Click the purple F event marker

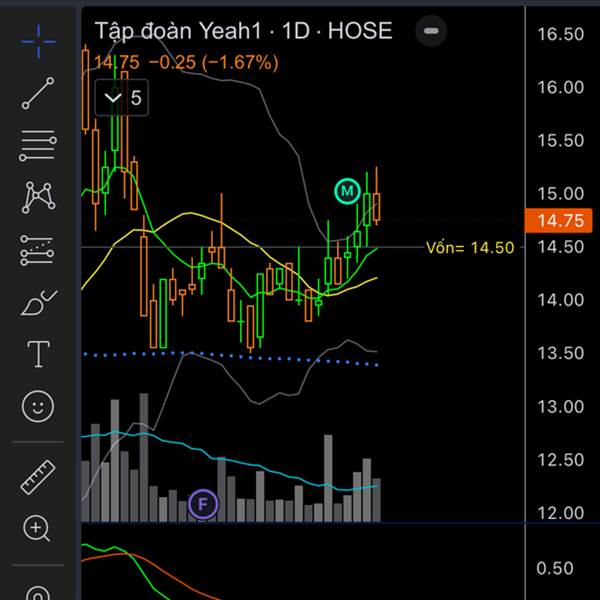tap(203, 504)
